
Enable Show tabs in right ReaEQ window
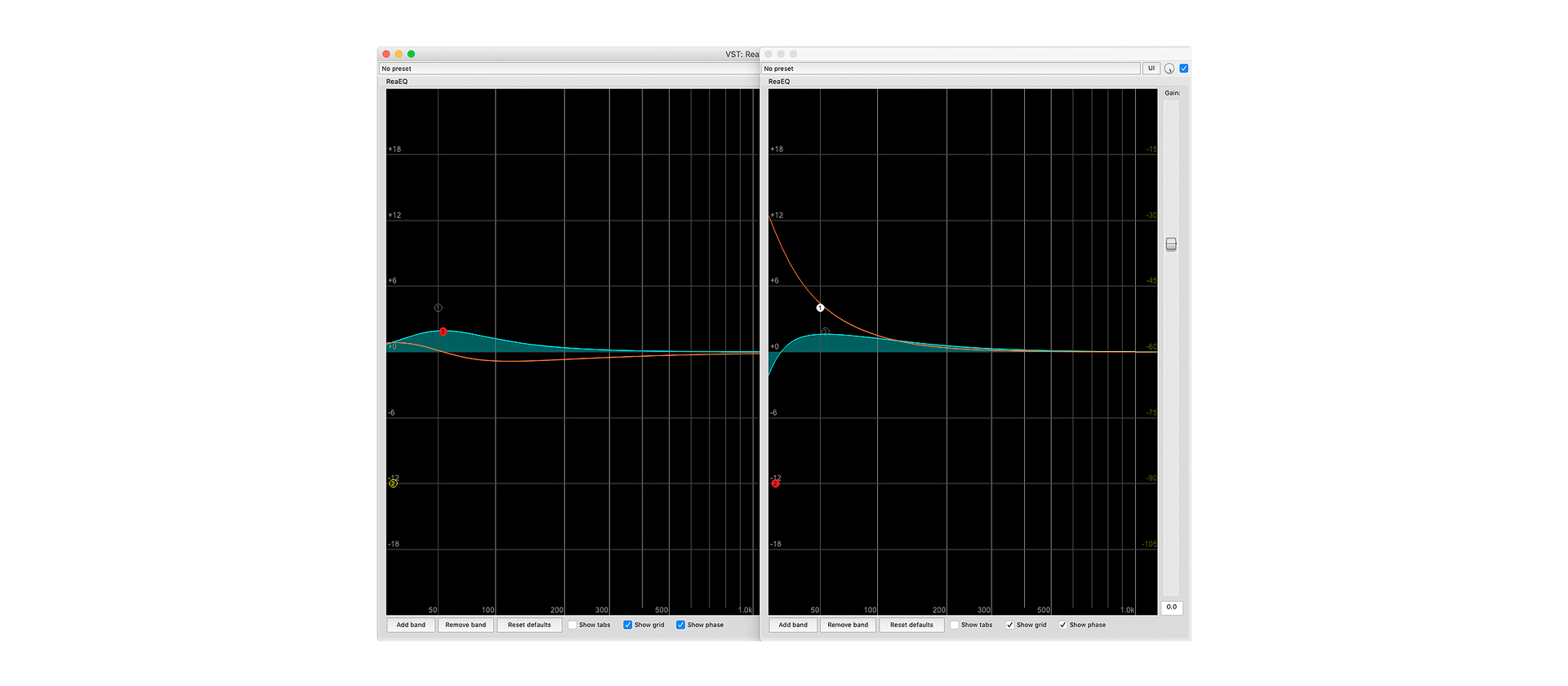tap(955, 625)
